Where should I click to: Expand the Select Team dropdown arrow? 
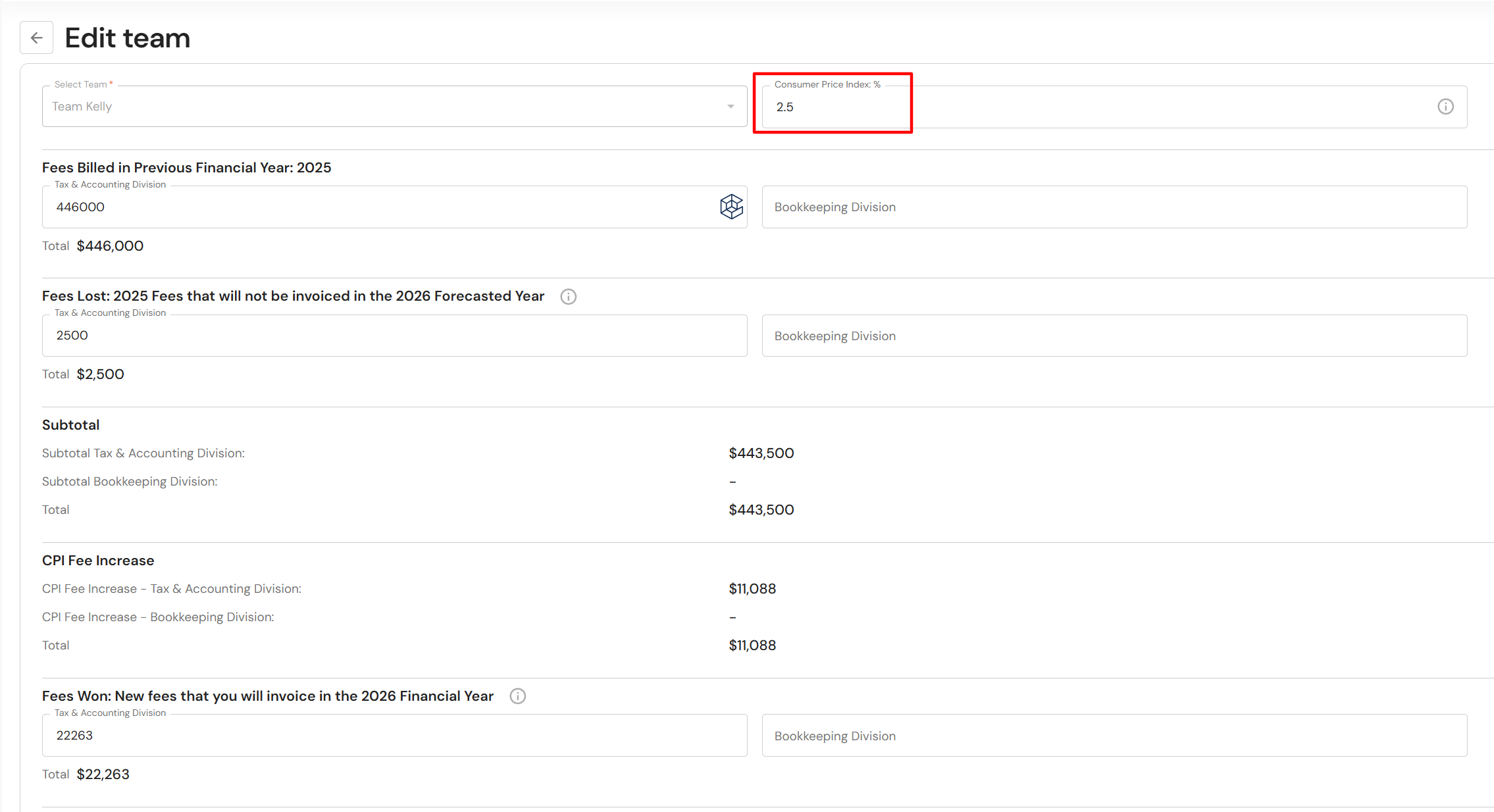(x=731, y=107)
